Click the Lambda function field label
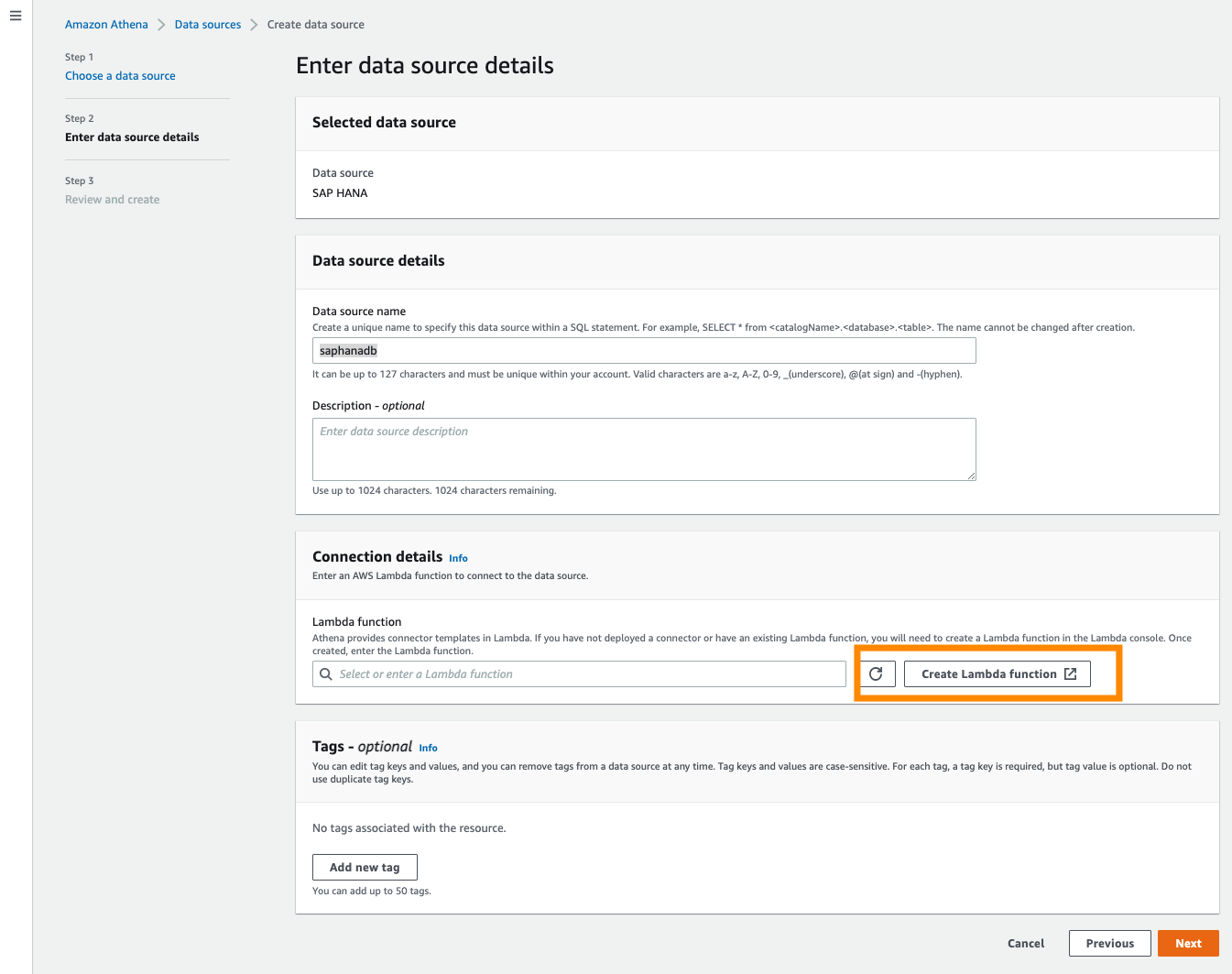Screen dimensions: 1232x974 [x=357, y=622]
